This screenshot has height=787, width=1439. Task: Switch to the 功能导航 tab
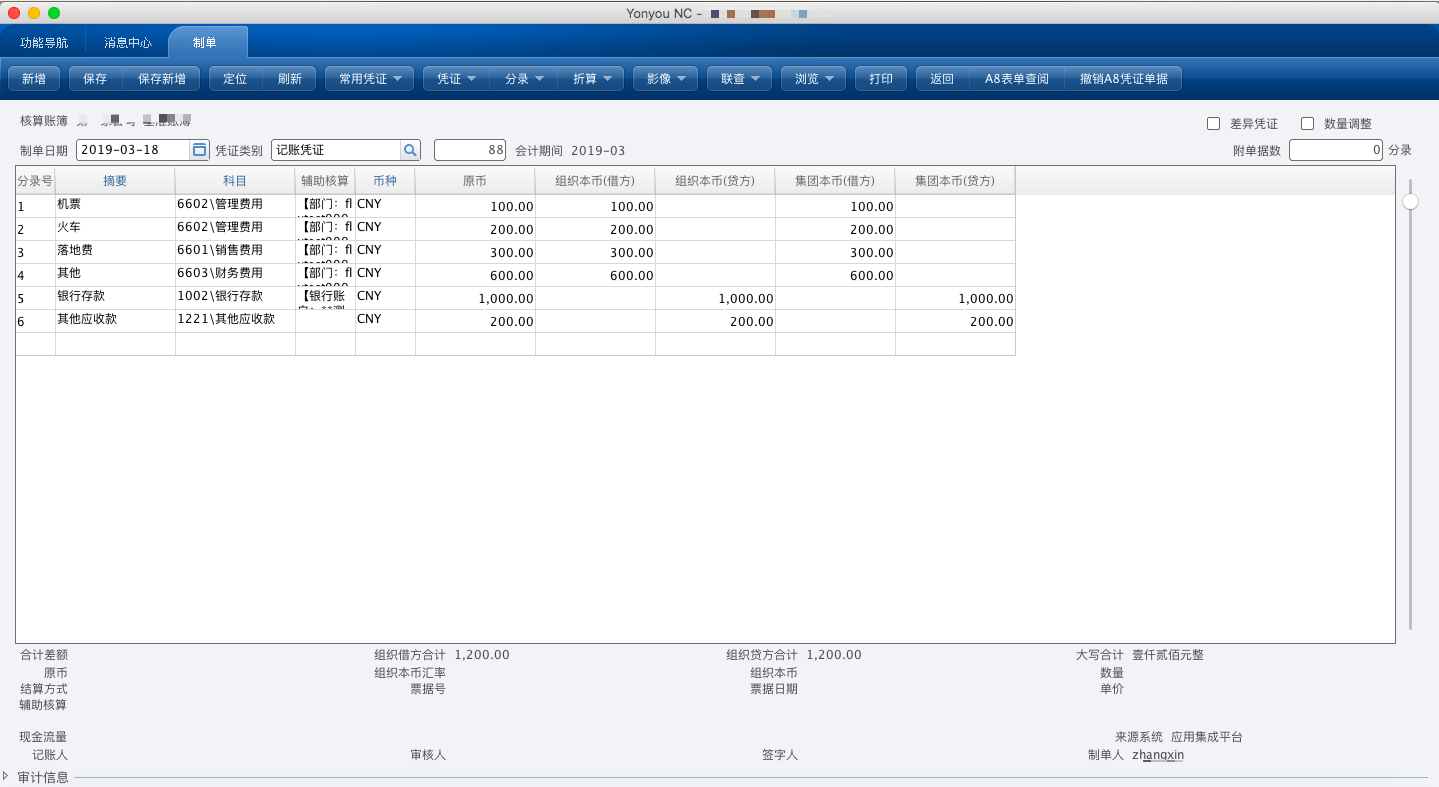44,43
